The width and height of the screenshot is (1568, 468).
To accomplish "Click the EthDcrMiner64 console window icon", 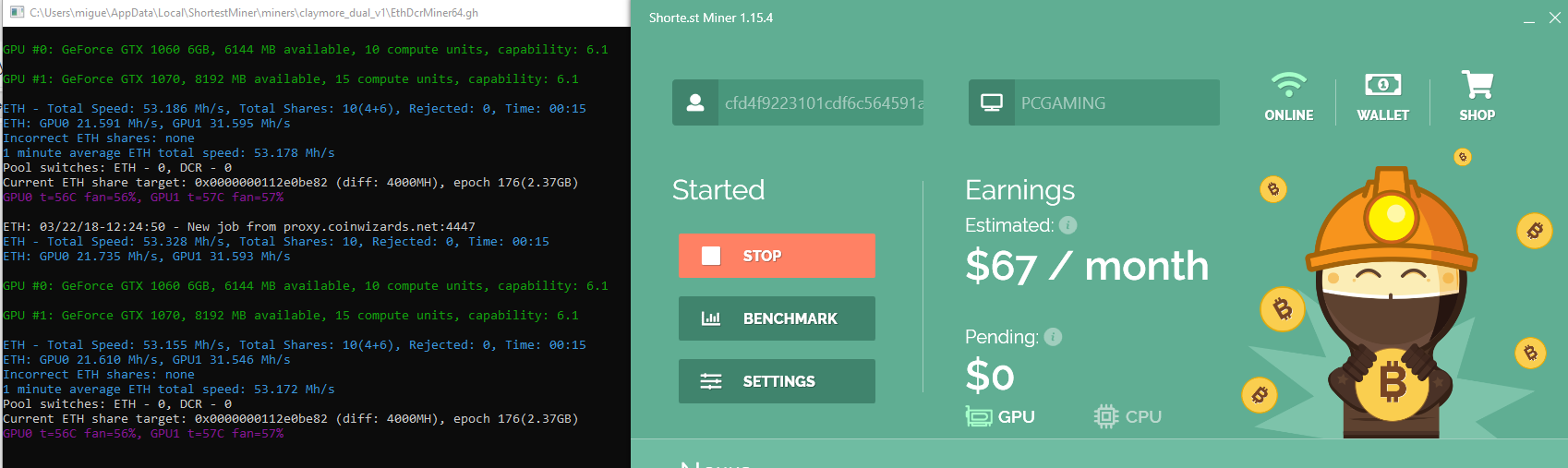I will (17, 13).
